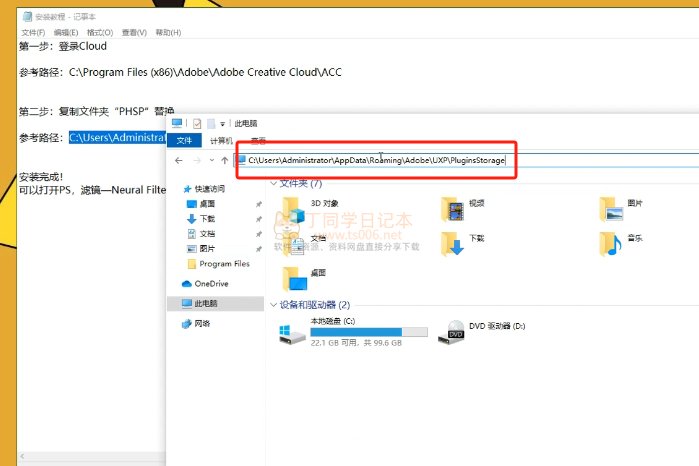Click the File Explorer back arrow
Viewport: 699px width, 466px height.
[x=179, y=160]
